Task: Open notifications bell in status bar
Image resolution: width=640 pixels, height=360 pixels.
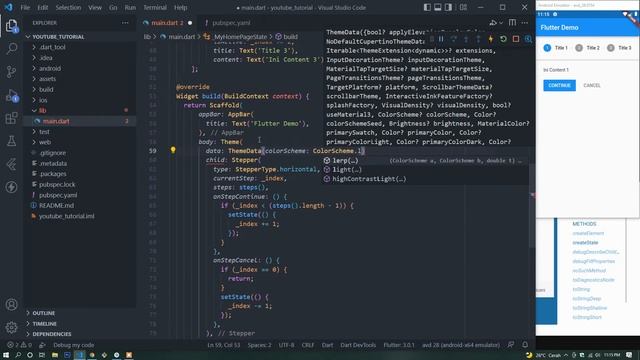Action: (525, 345)
